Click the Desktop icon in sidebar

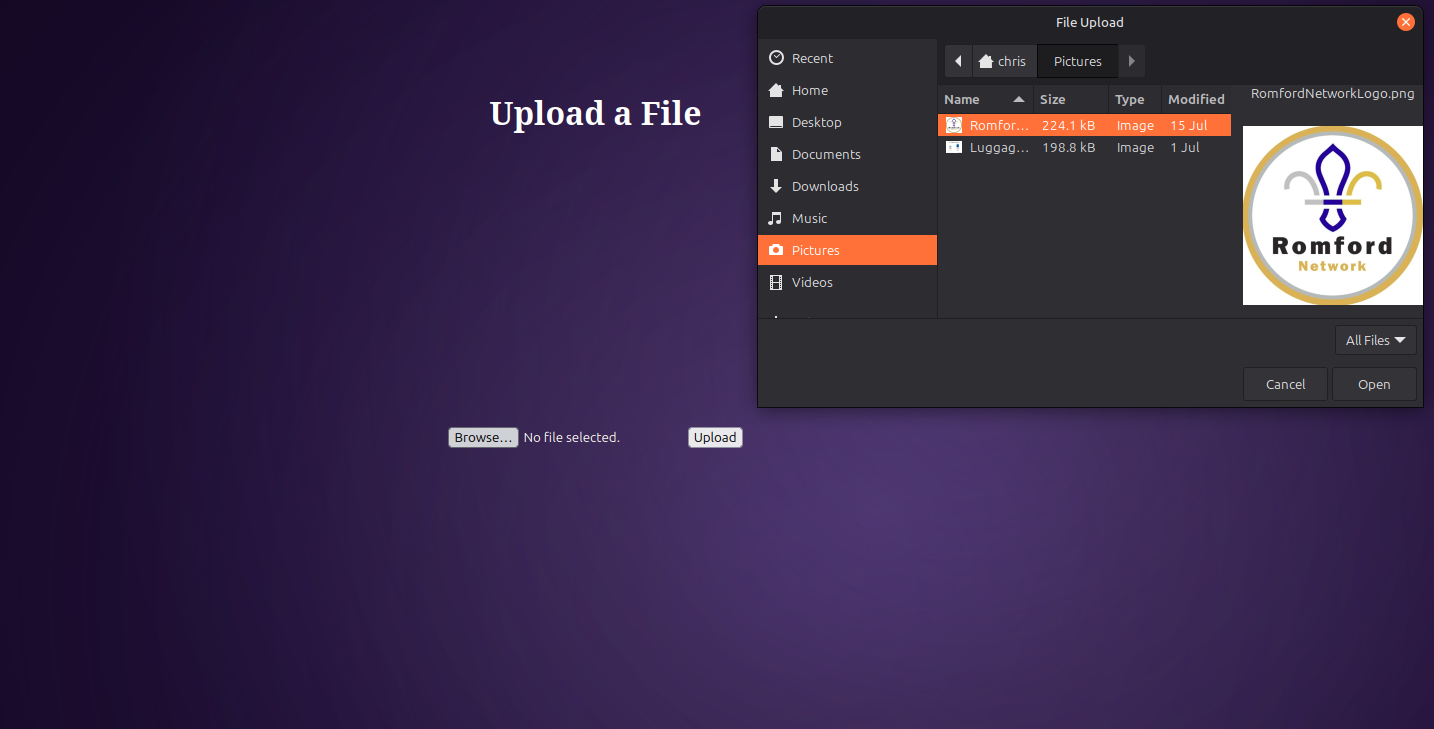coord(776,122)
